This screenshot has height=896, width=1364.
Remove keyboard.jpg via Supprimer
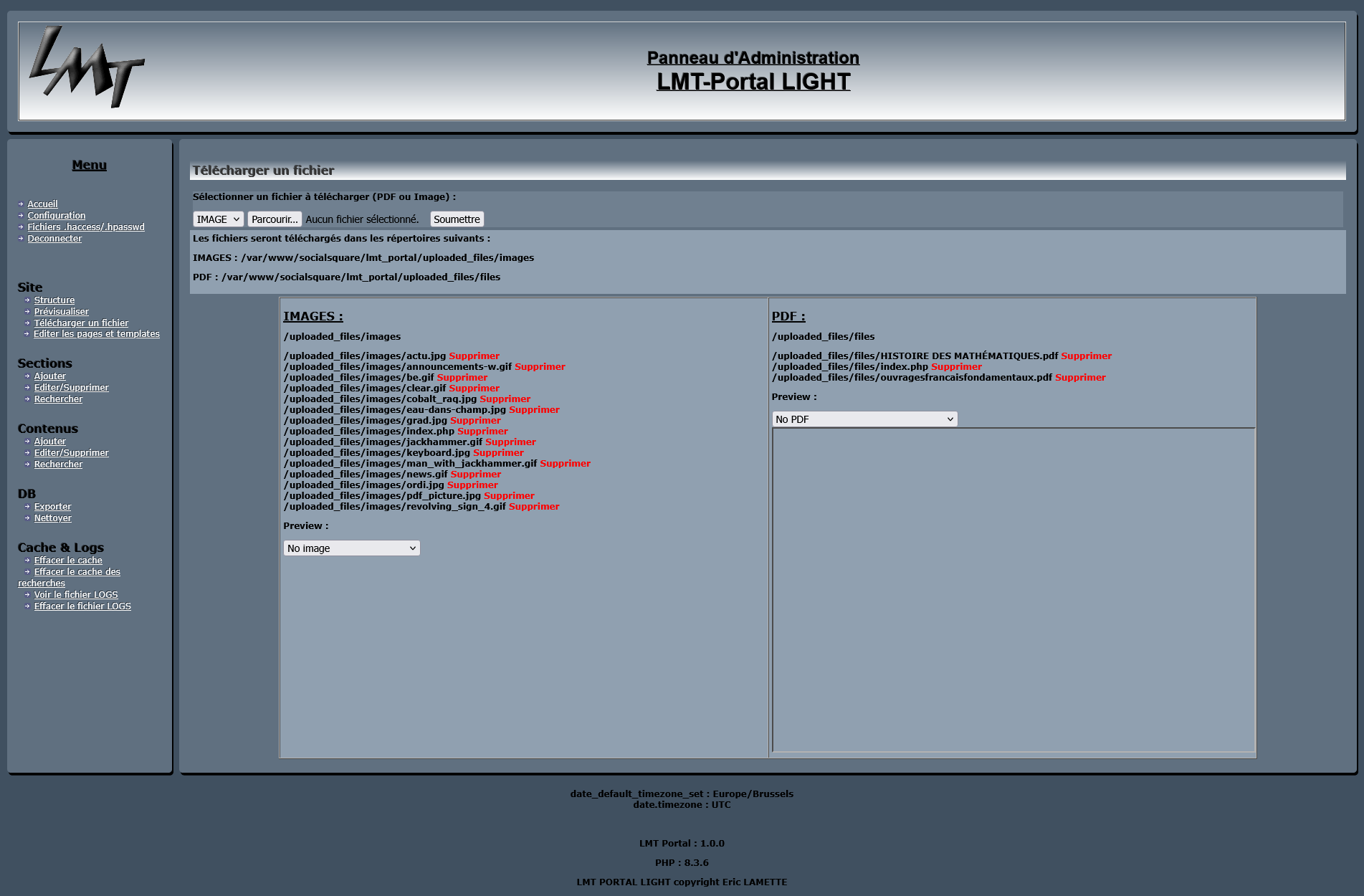click(x=498, y=453)
